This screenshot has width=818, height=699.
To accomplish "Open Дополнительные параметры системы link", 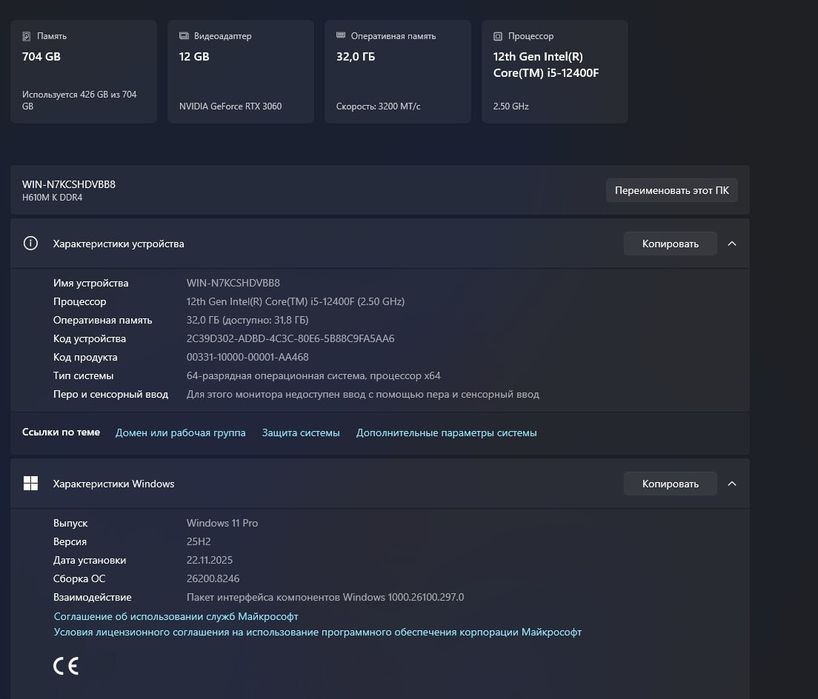I will click(x=446, y=432).
